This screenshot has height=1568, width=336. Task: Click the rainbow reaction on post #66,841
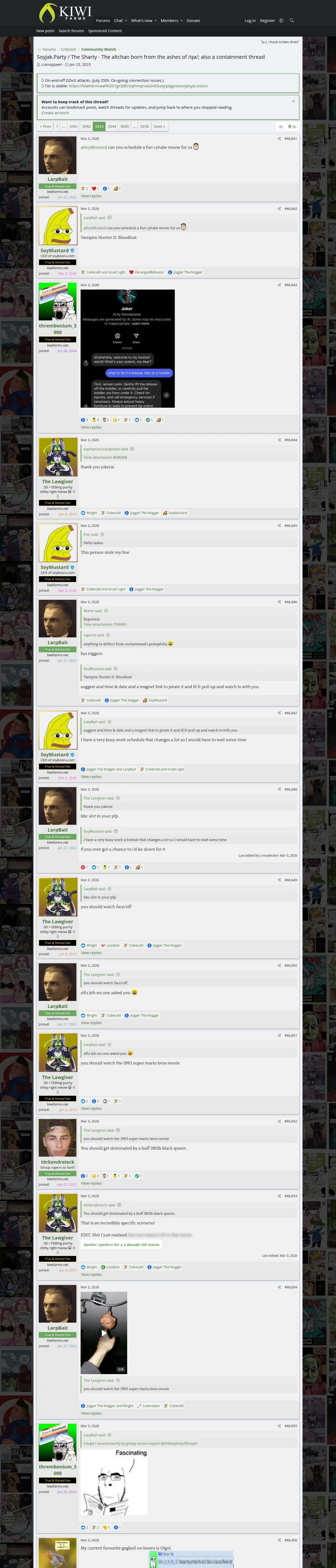pyautogui.click(x=116, y=189)
